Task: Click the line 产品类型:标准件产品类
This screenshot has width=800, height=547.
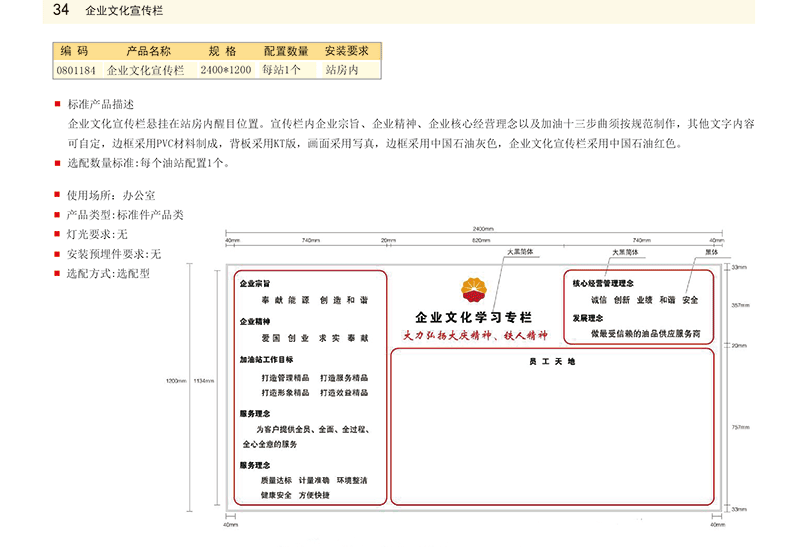Action: coord(125,215)
